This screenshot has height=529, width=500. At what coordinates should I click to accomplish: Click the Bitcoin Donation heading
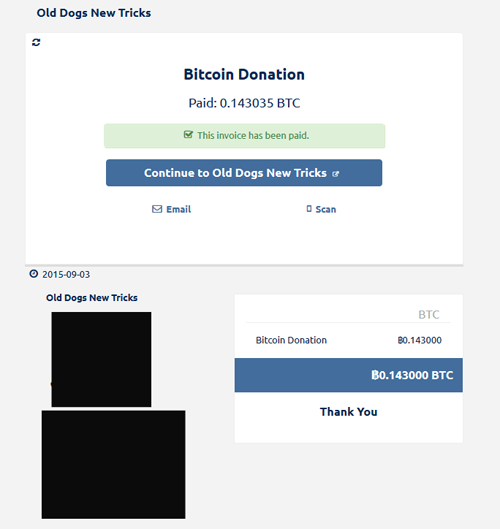click(x=244, y=74)
